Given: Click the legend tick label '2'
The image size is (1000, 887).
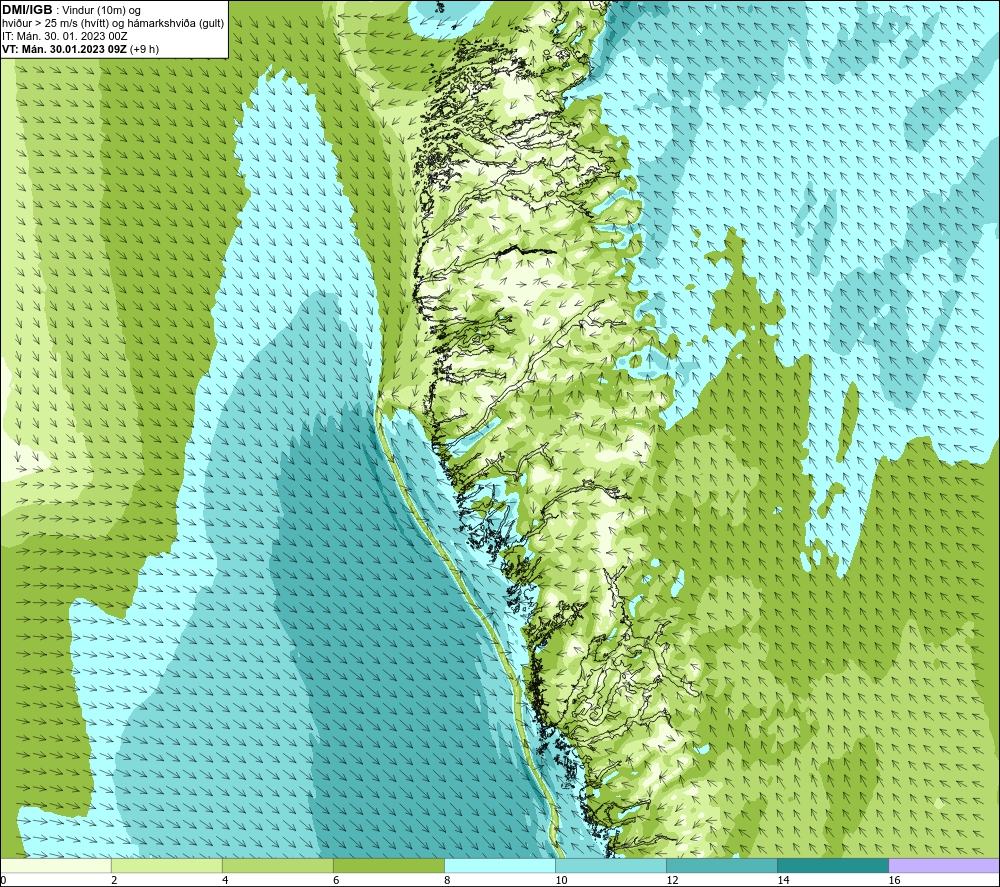Looking at the screenshot, I should click(x=114, y=880).
